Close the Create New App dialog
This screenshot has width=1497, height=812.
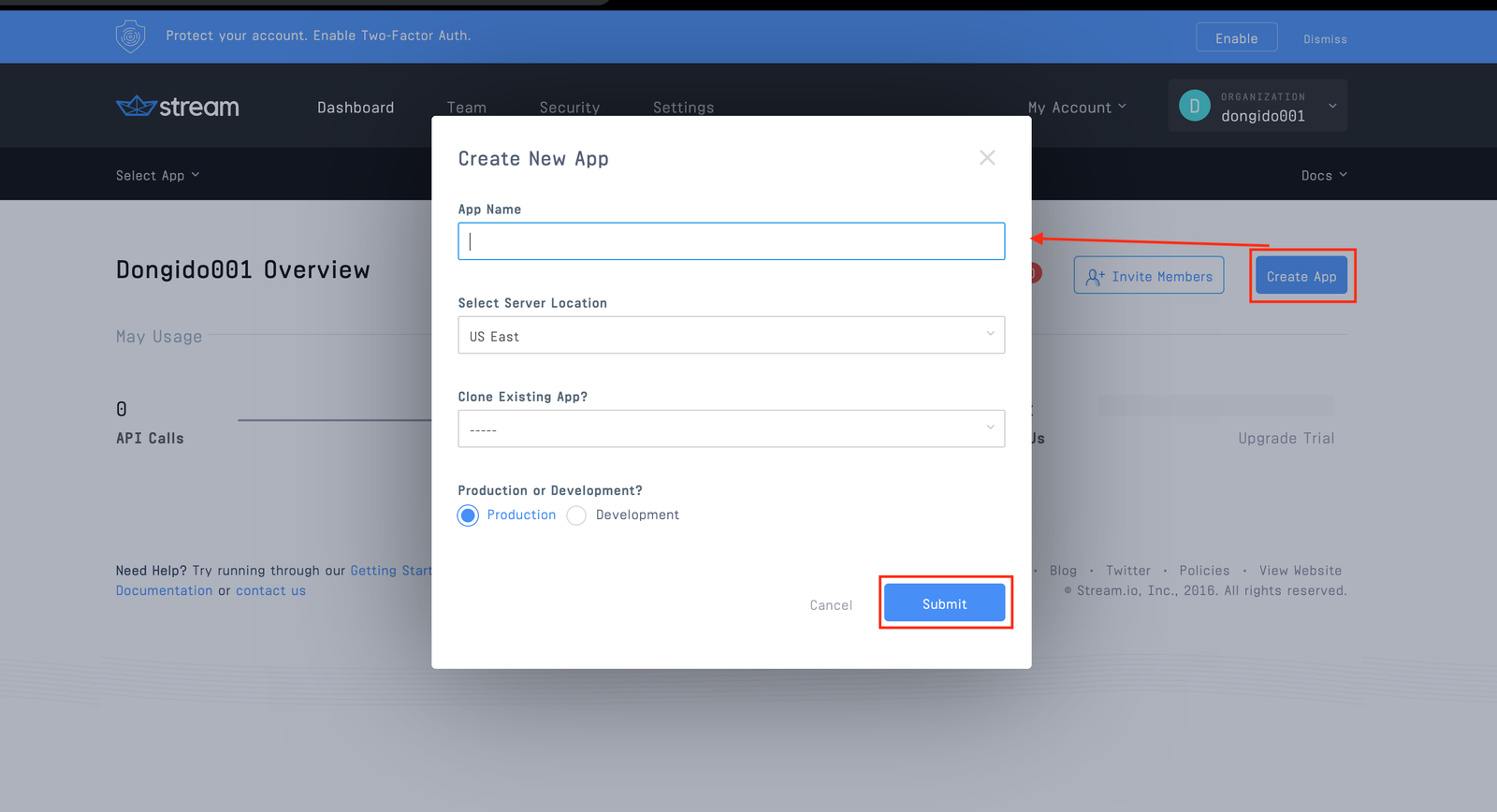pyautogui.click(x=987, y=158)
